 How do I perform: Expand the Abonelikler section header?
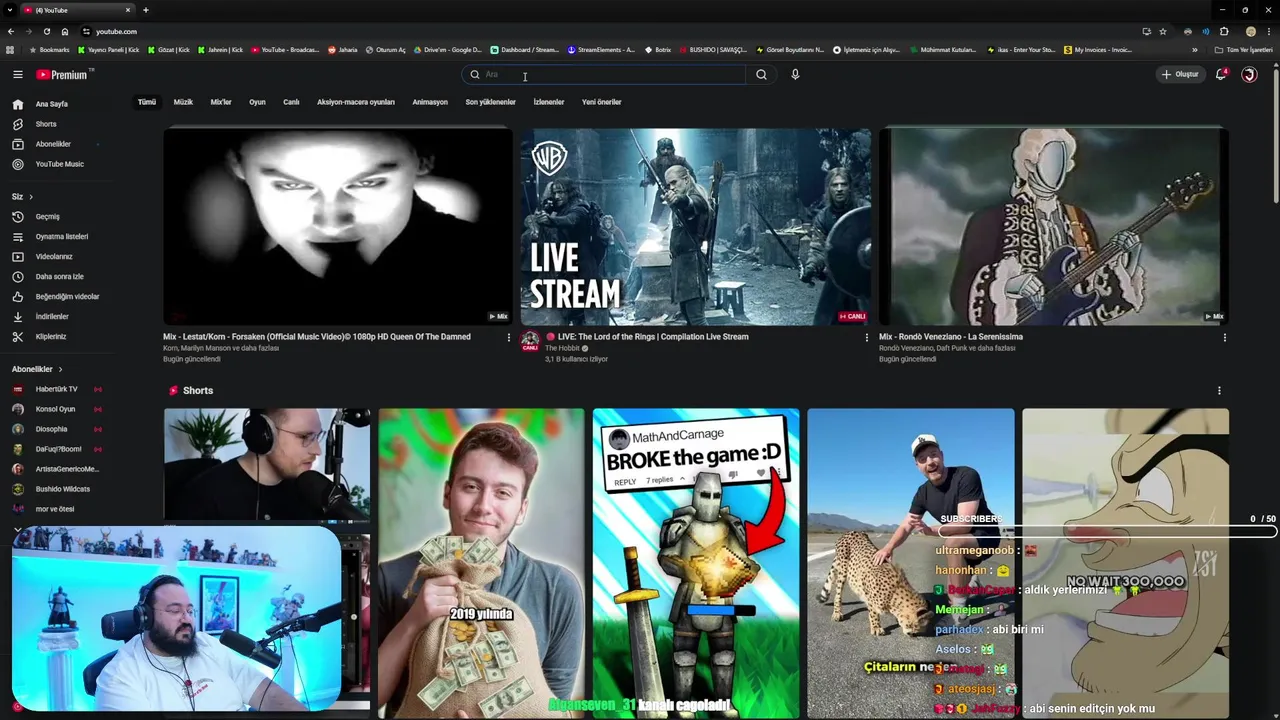37,369
